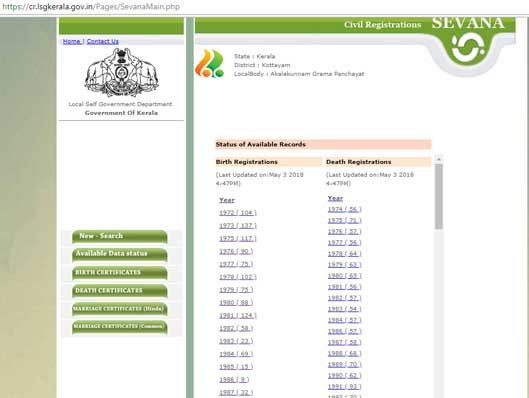The width and height of the screenshot is (529, 398).
Task: Open birth registrations for year 1975
Action: pos(238,238)
